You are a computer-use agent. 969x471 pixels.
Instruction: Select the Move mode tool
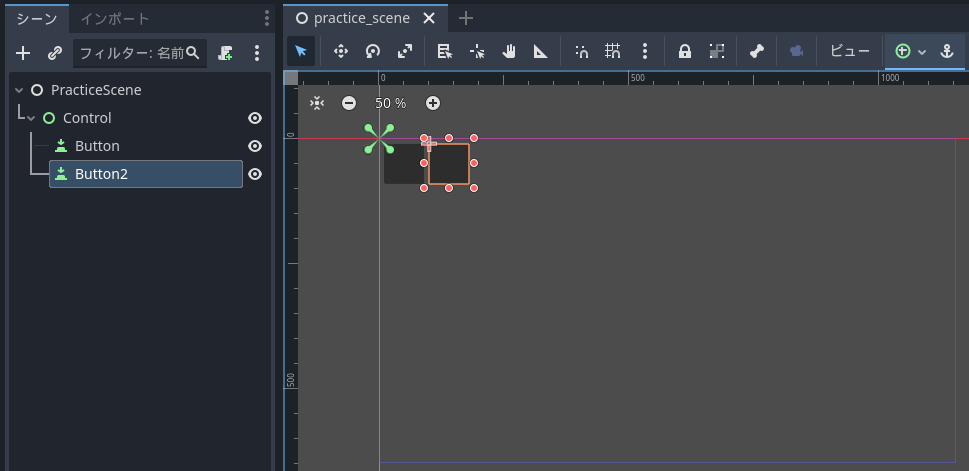(340, 51)
